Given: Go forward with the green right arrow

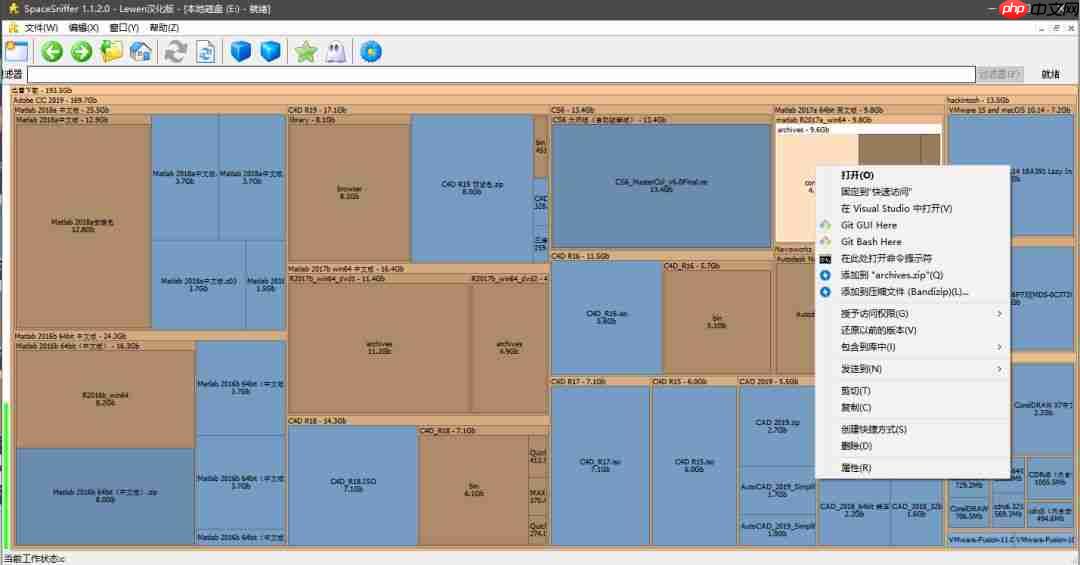Looking at the screenshot, I should click(81, 52).
